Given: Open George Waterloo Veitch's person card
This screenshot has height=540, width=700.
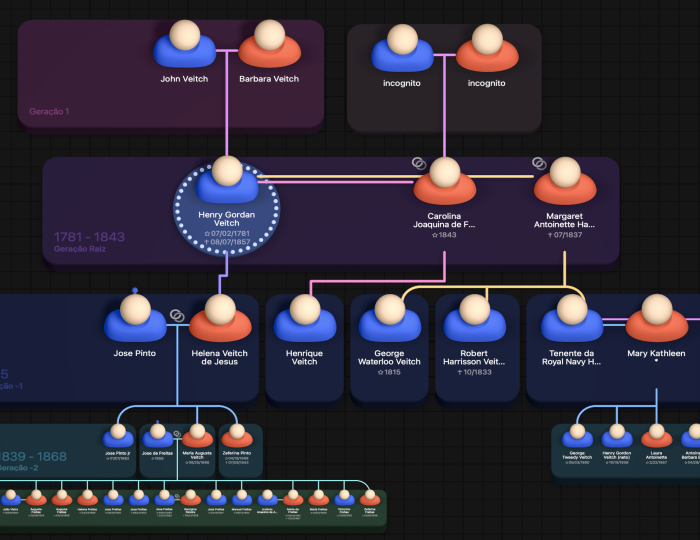Looking at the screenshot, I should [389, 348].
